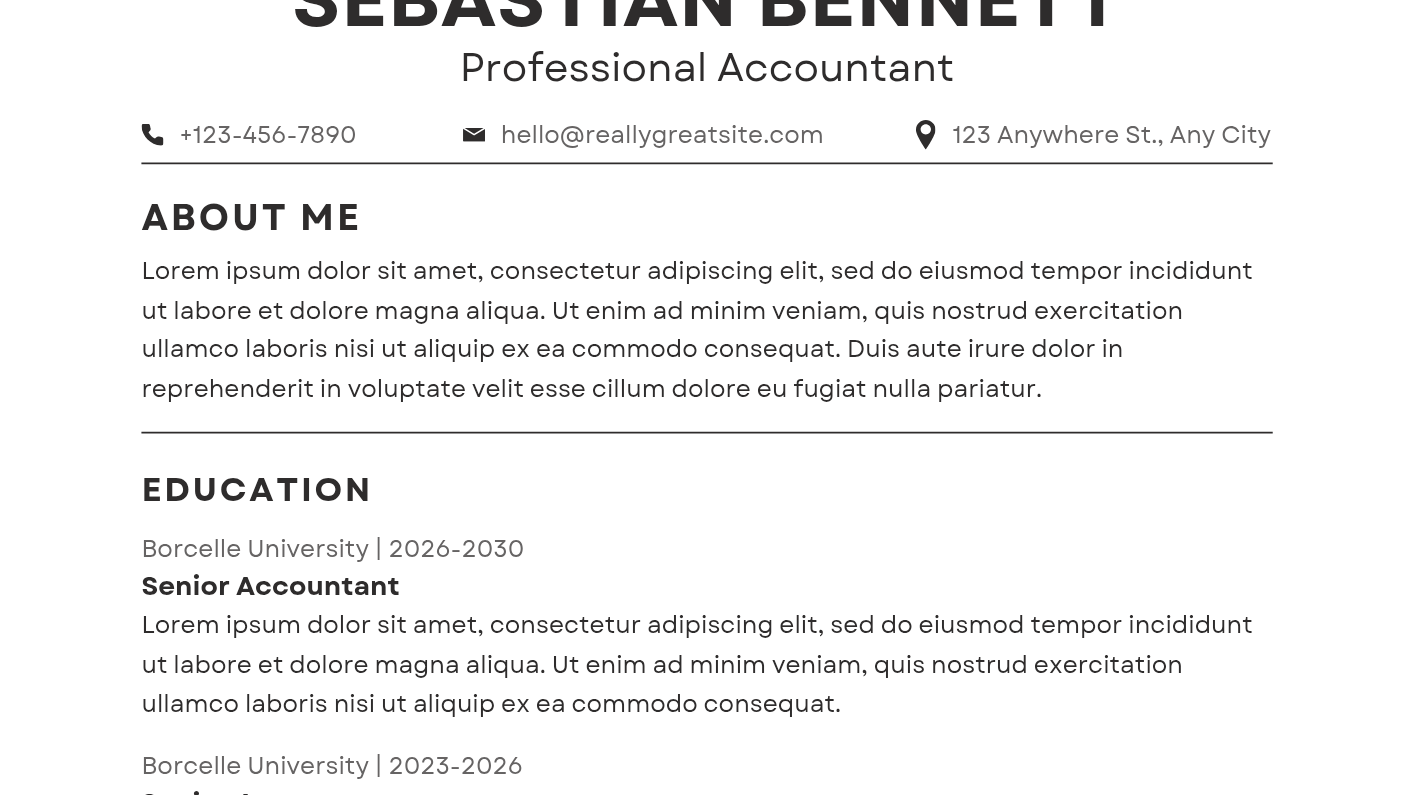Image resolution: width=1414 pixels, height=795 pixels.
Task: Click the EDUCATION section heading
Action: click(257, 489)
